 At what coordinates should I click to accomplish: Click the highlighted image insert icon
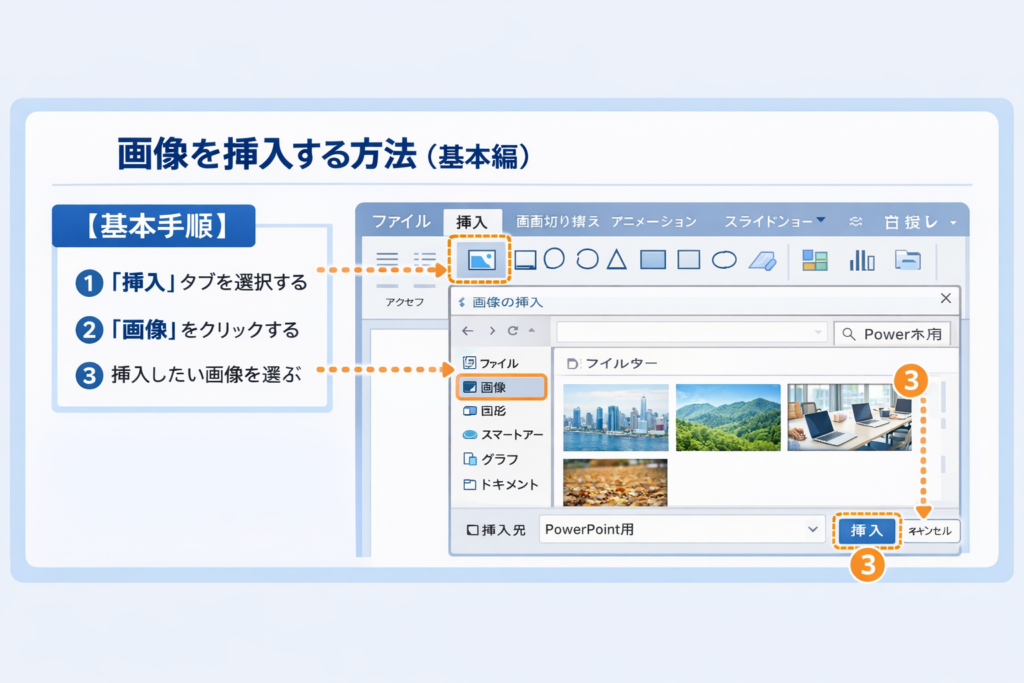pyautogui.click(x=481, y=260)
